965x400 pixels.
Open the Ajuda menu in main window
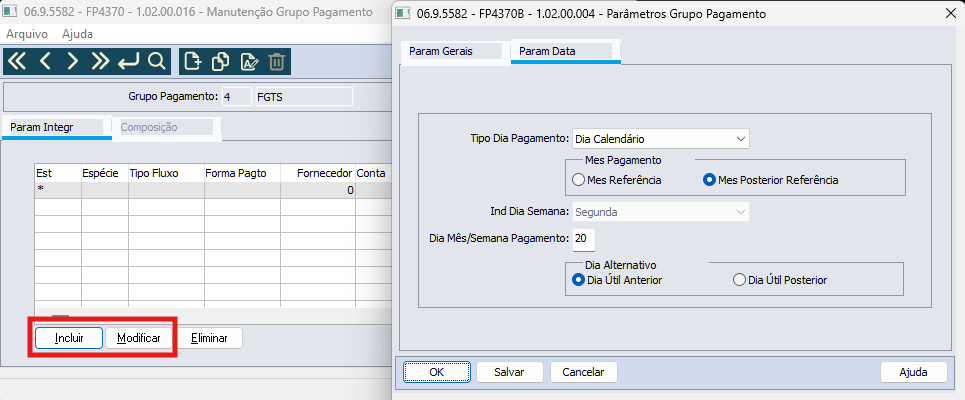click(78, 34)
